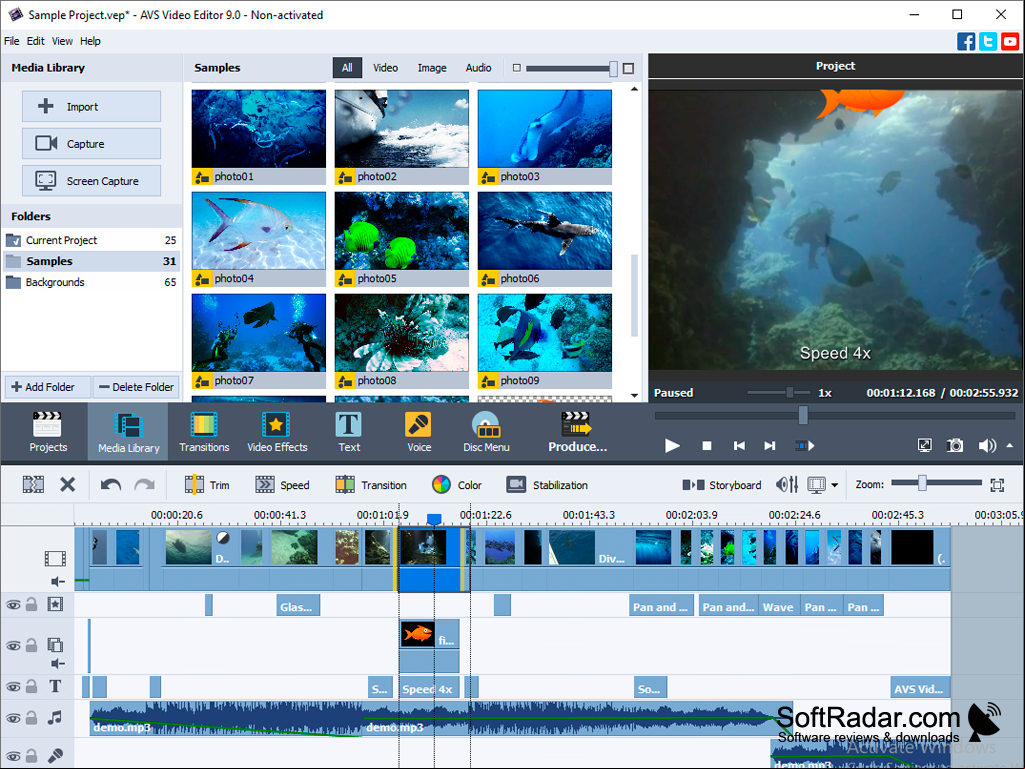Open the View menu
The width and height of the screenshot is (1025, 769).
tap(62, 41)
